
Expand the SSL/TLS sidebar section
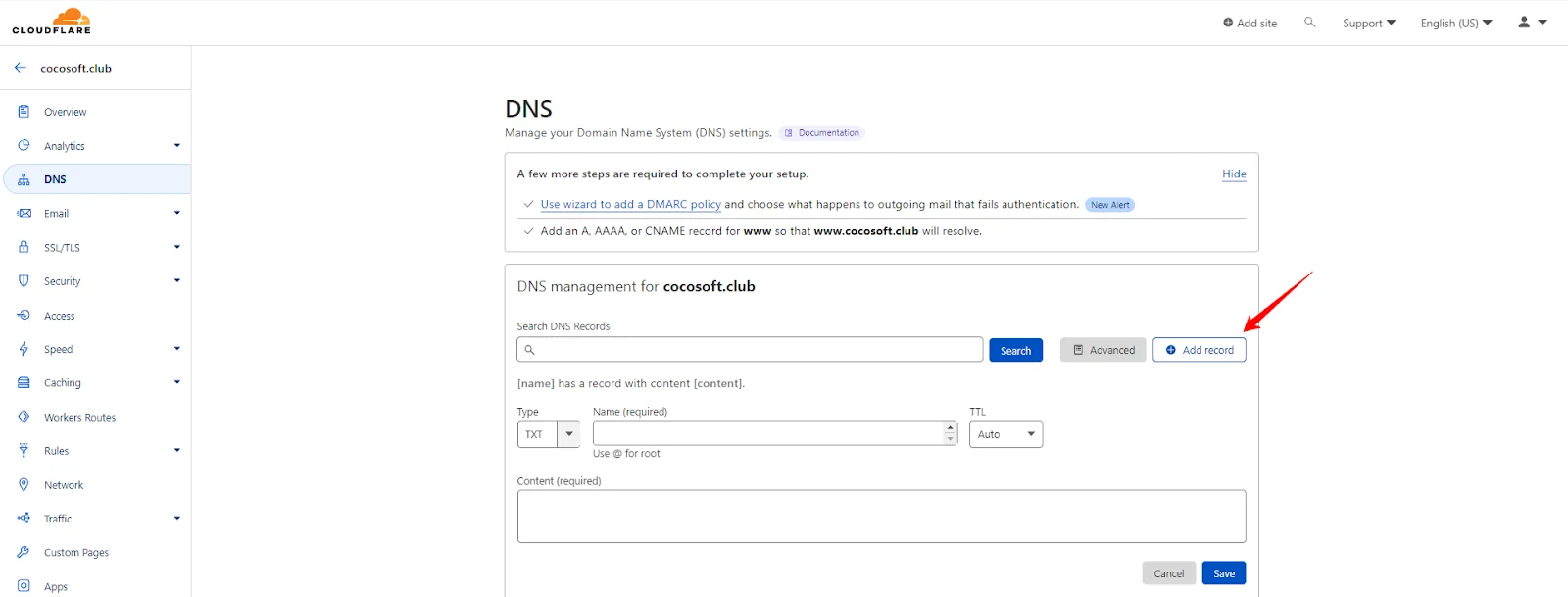click(x=177, y=247)
